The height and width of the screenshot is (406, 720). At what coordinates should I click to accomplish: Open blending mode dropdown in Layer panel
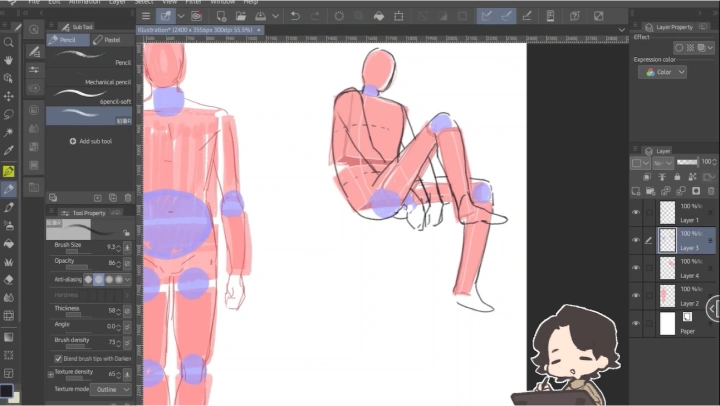663,163
